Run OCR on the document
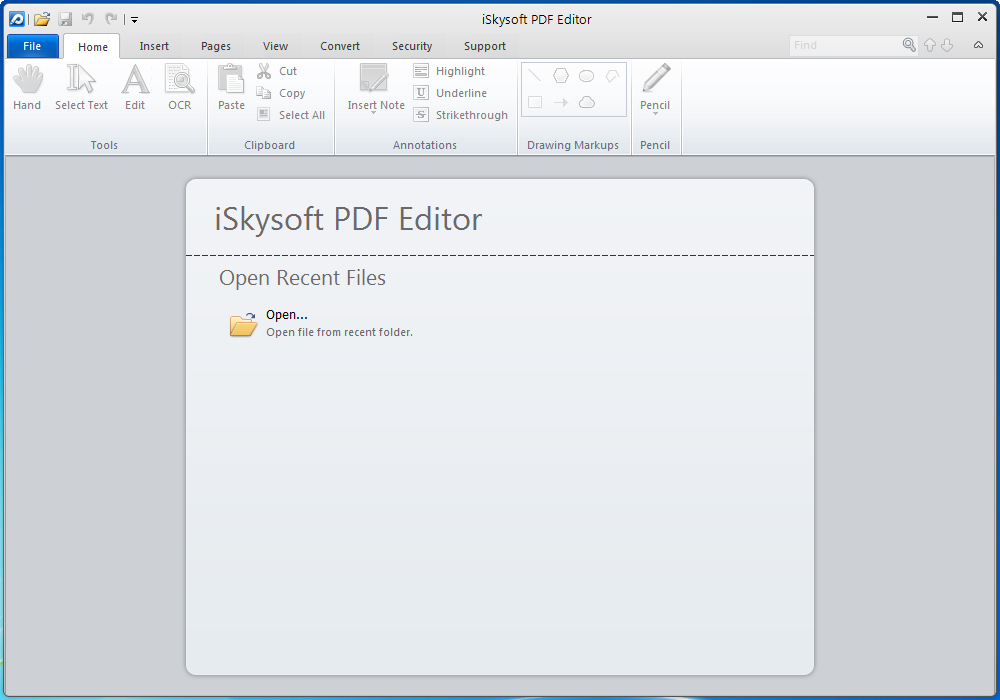1000x700 pixels. tap(179, 85)
